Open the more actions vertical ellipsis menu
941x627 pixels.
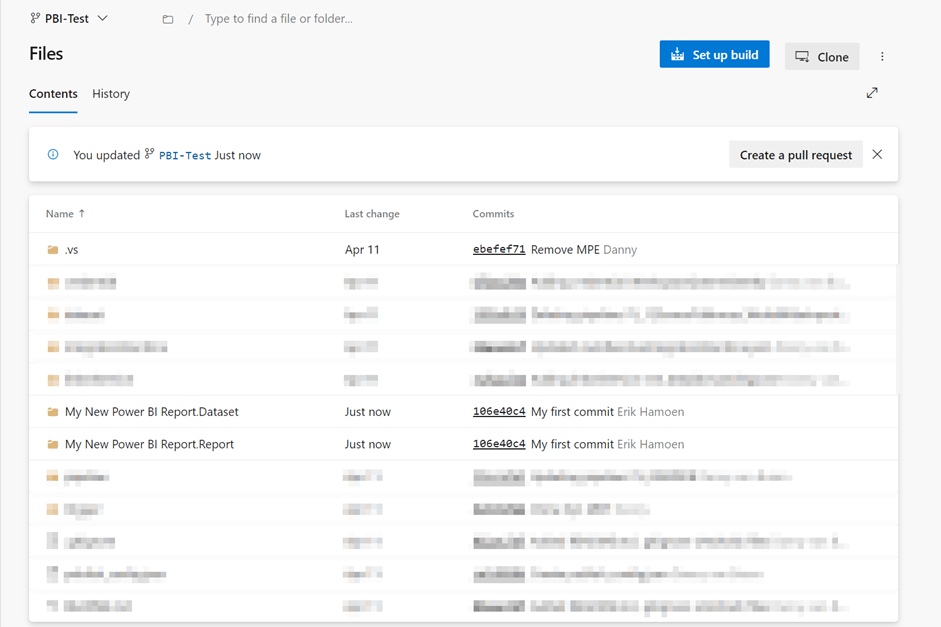tap(882, 57)
